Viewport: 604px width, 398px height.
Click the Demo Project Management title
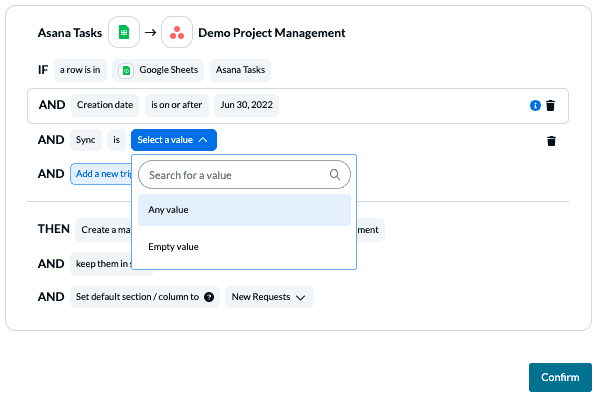[272, 33]
